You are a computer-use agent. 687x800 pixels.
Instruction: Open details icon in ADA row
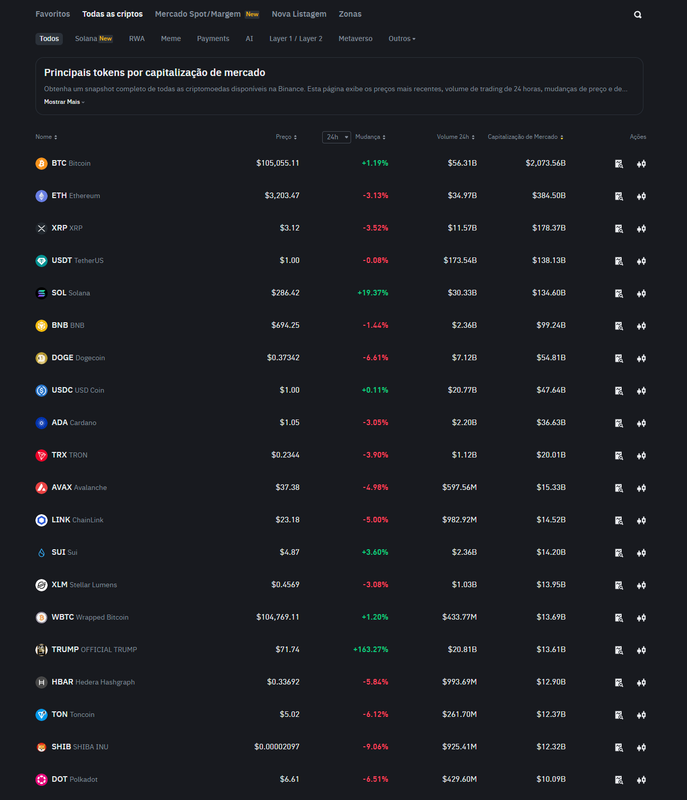(619, 423)
